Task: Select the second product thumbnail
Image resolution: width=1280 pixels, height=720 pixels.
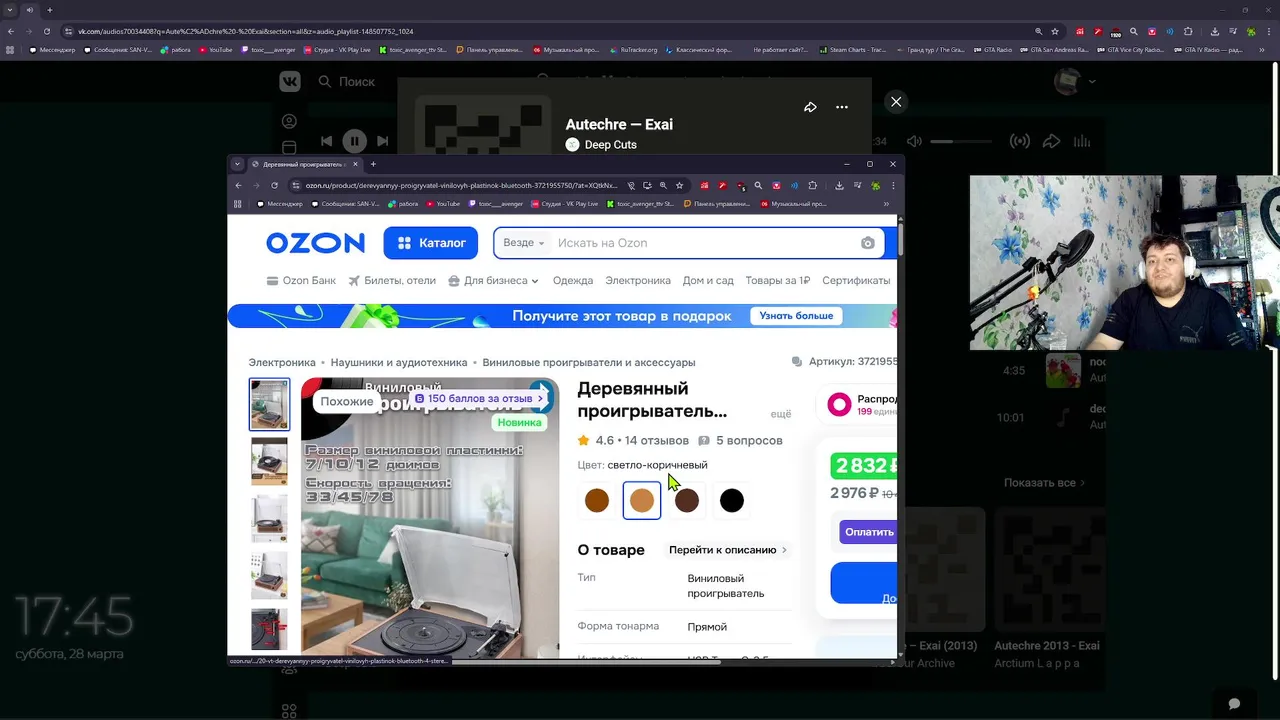Action: click(269, 461)
